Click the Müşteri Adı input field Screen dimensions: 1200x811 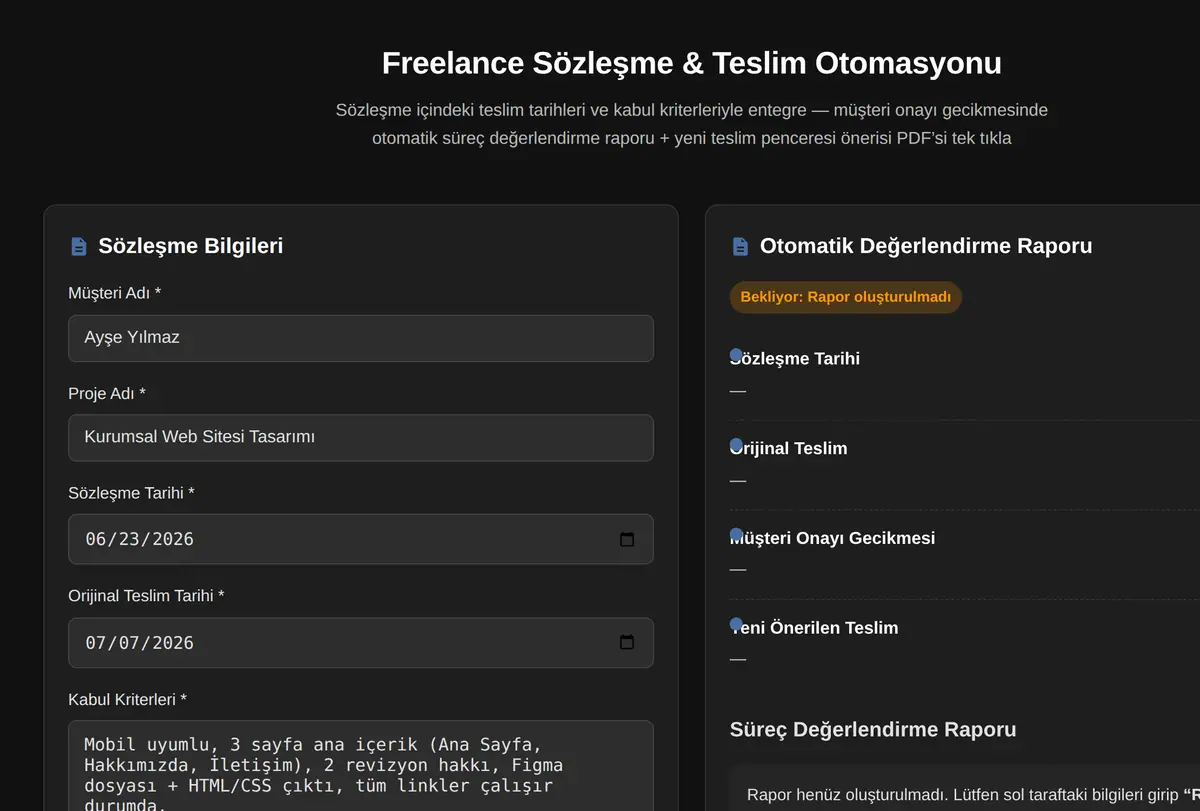point(361,338)
